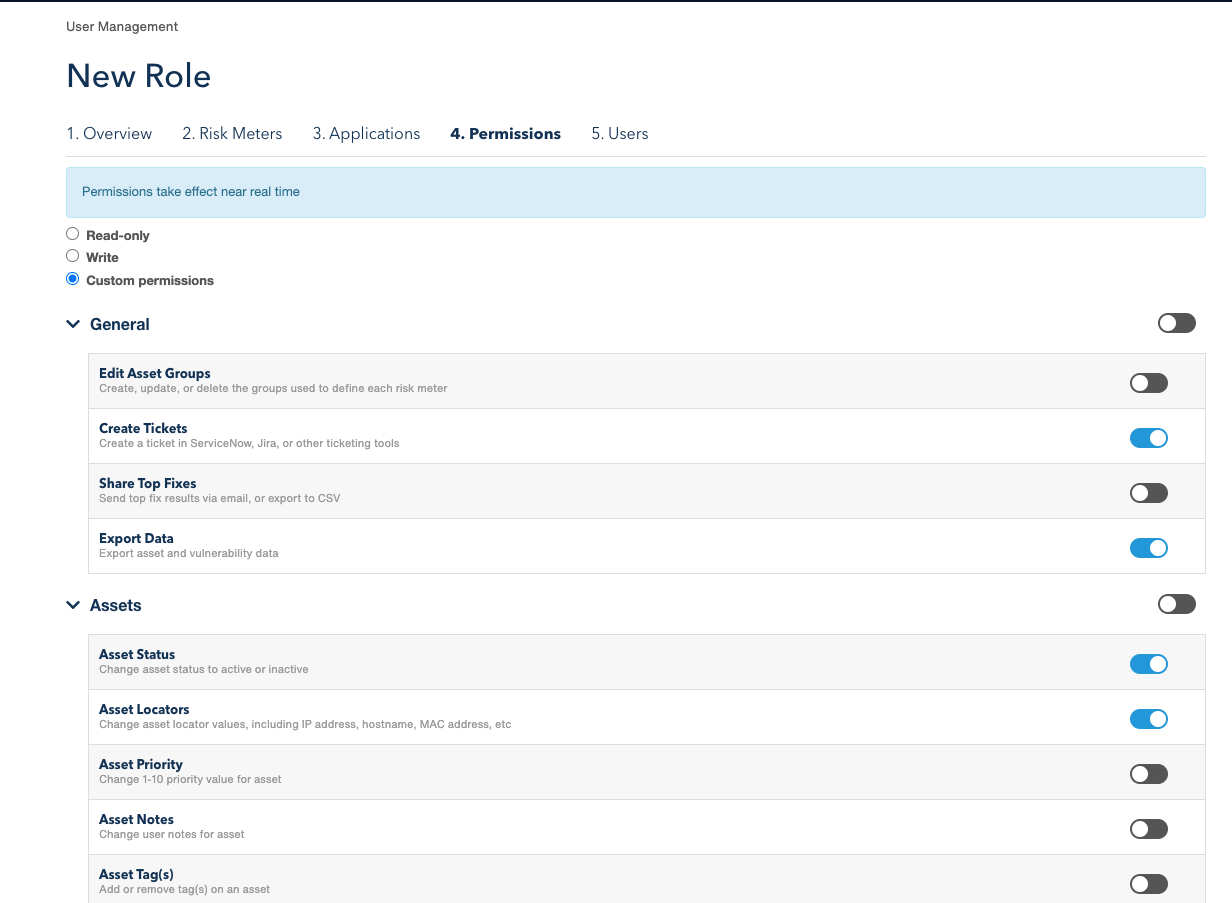Turn on Share Top Fixes toggle
Screen dimensions: 1232x903
point(1148,493)
